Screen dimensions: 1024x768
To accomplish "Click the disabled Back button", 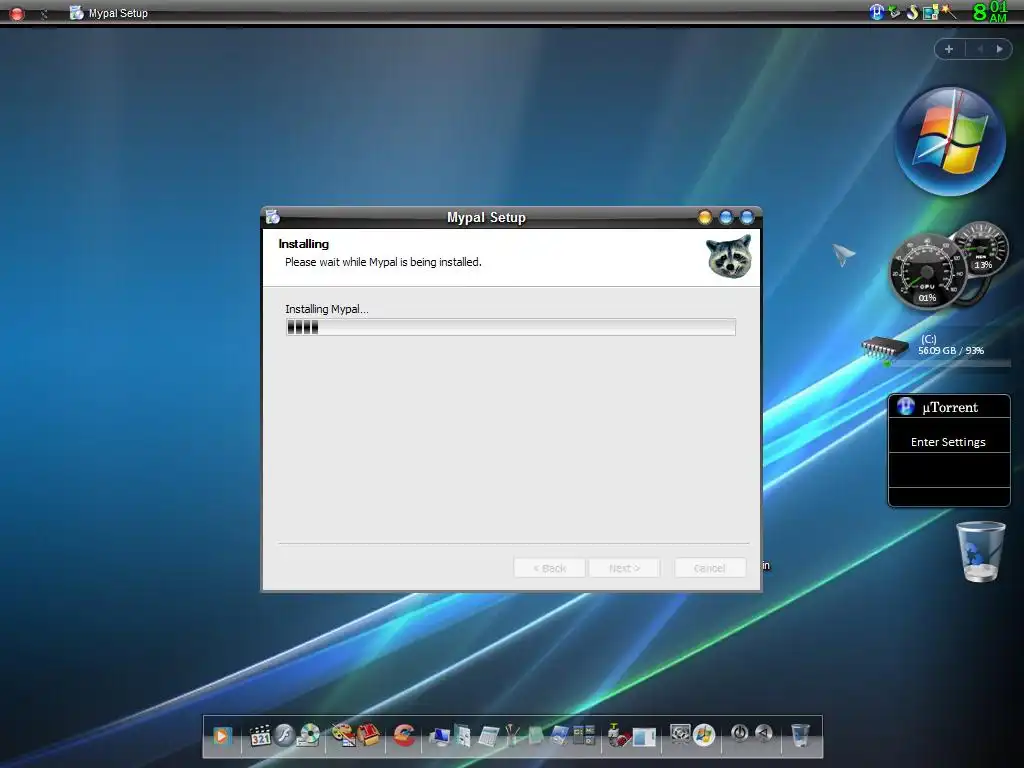I will (549, 568).
